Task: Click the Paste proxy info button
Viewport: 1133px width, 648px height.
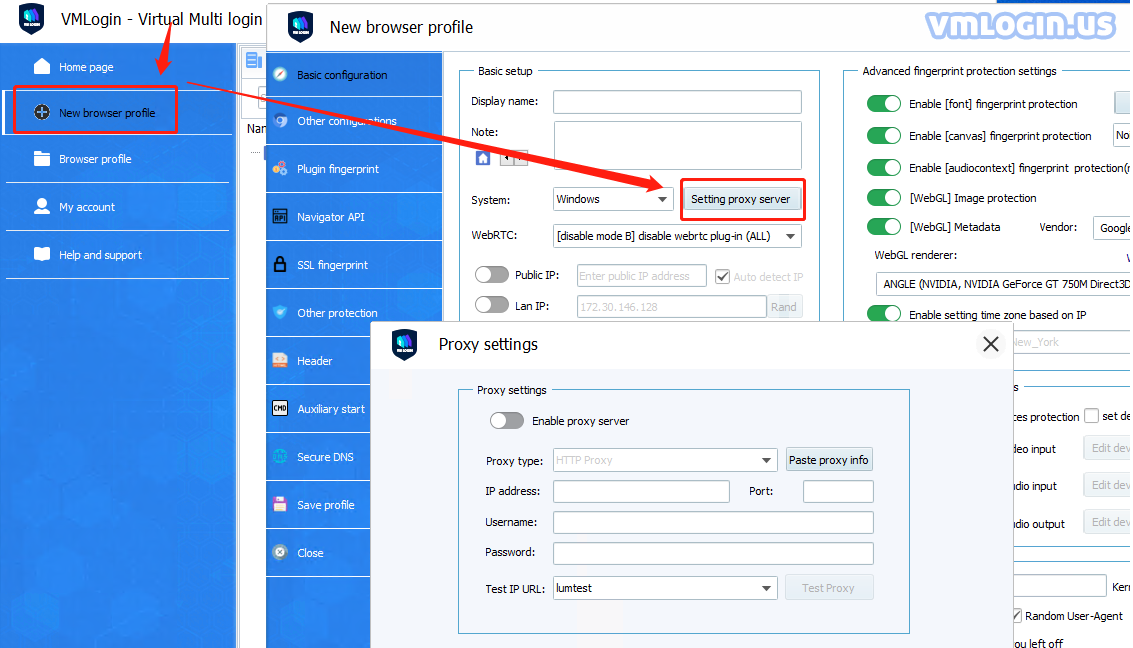Action: tap(829, 459)
